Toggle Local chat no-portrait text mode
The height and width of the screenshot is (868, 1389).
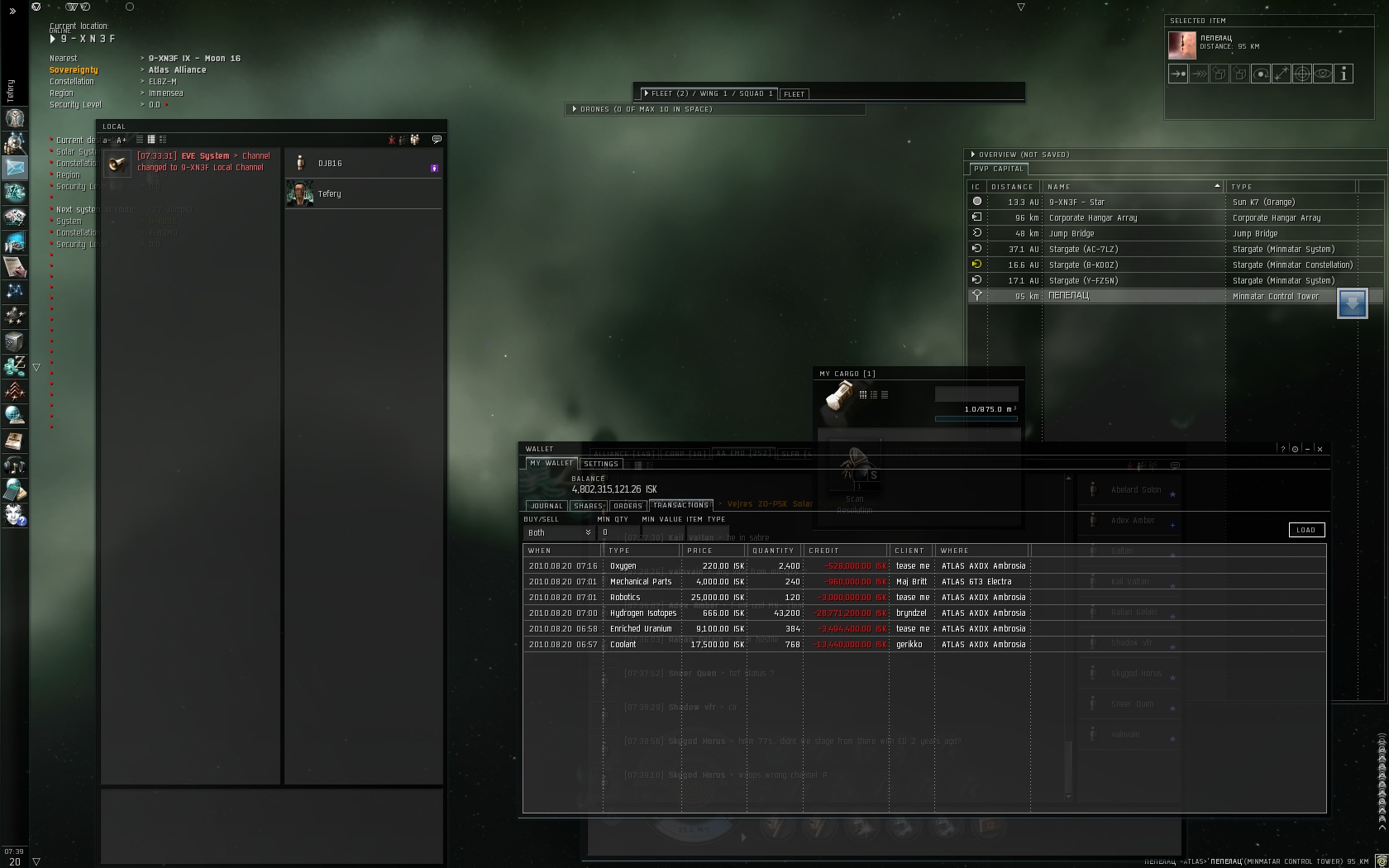(x=140, y=140)
